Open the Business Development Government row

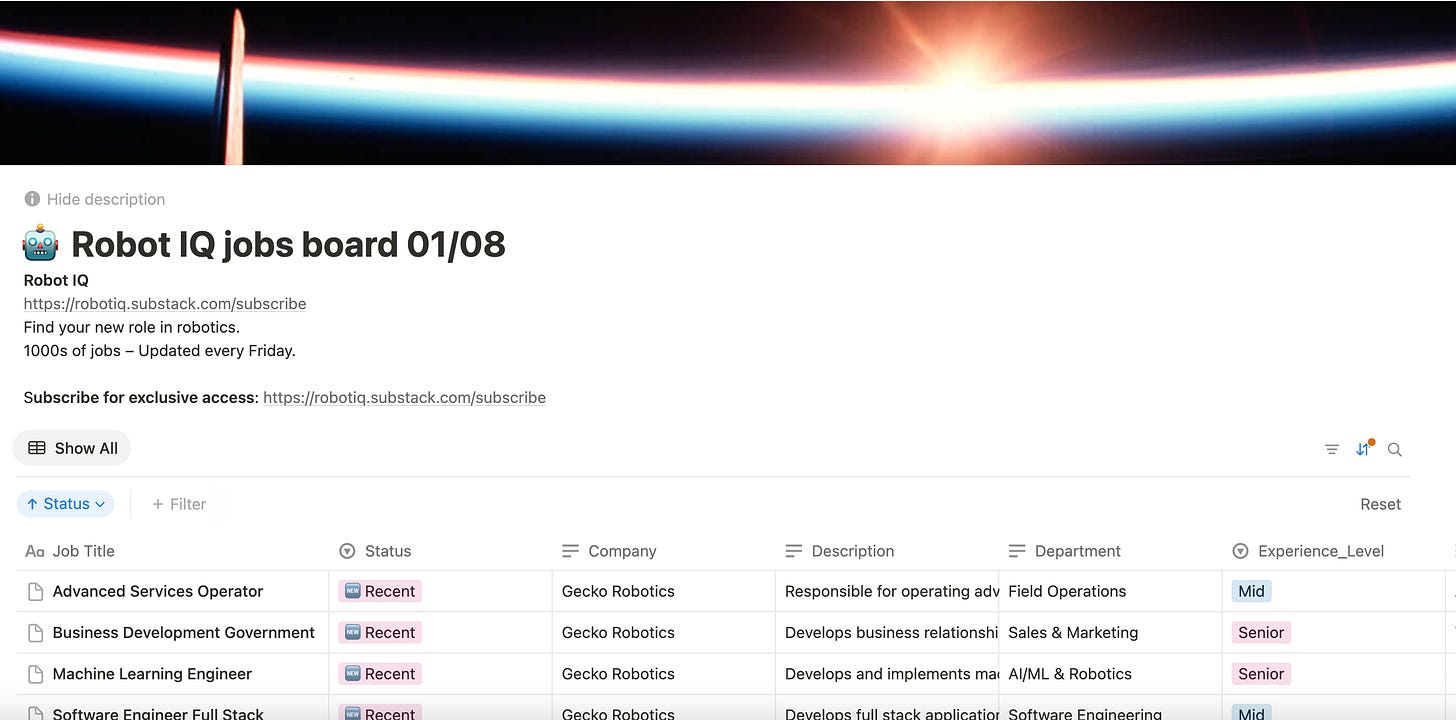point(184,632)
